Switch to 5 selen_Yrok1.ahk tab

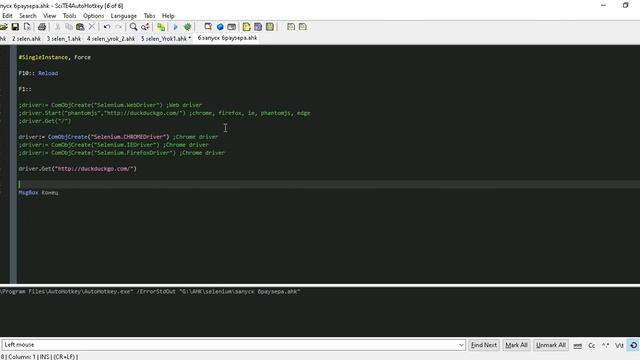[166, 38]
